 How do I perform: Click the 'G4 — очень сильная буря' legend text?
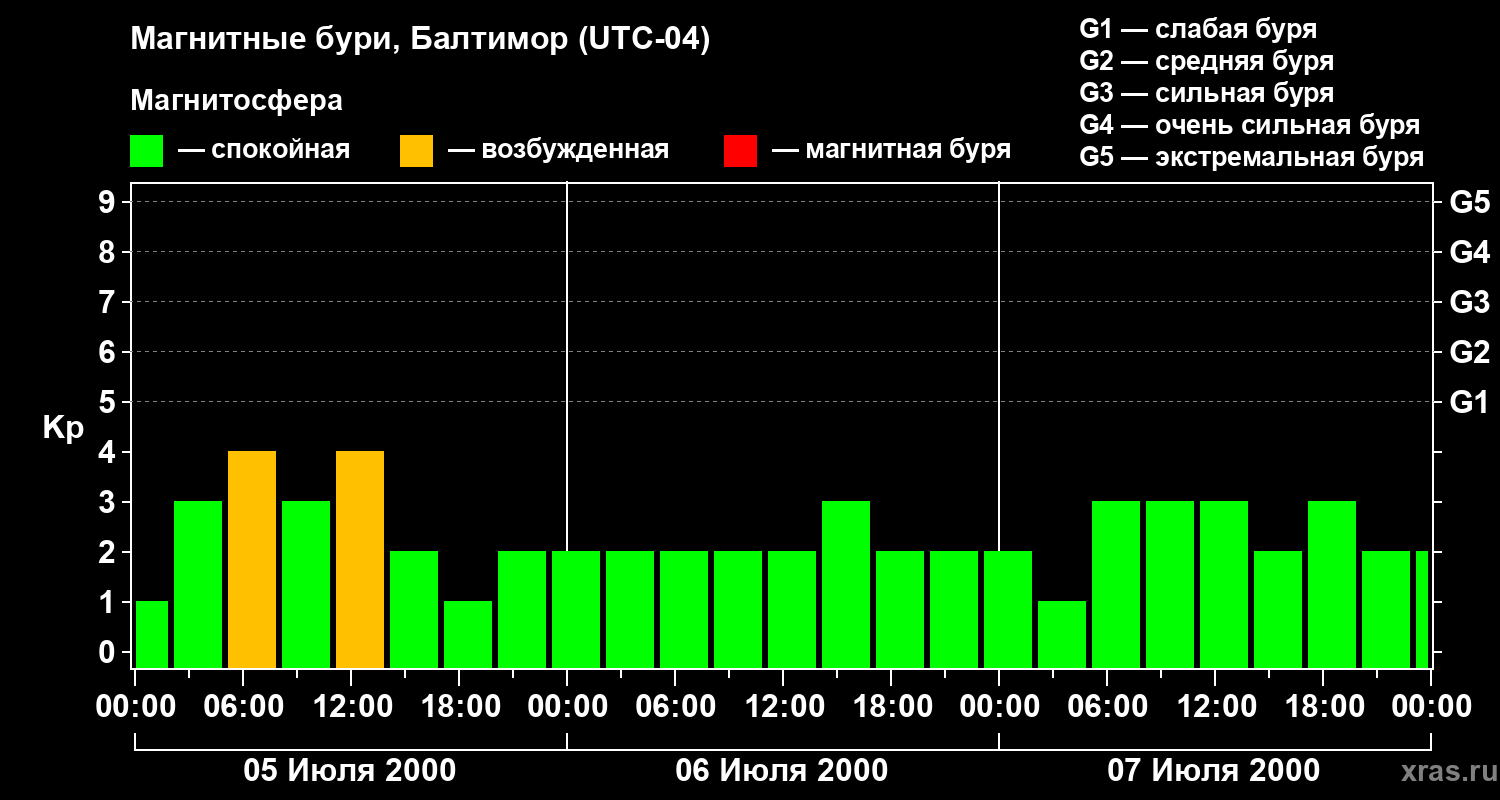(1250, 125)
